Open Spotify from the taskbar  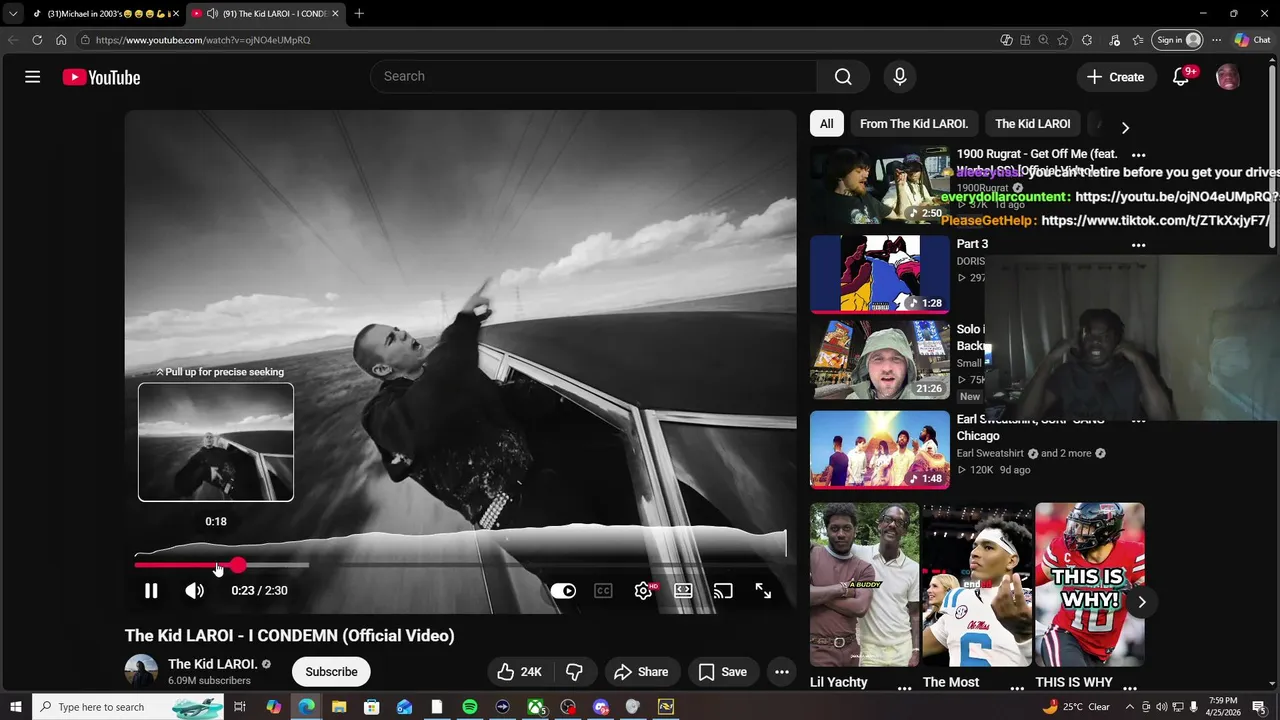tap(470, 707)
